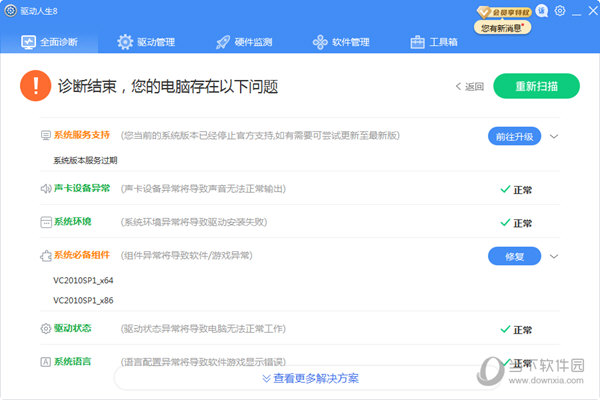Image resolution: width=600 pixels, height=400 pixels.
Task: Switch to 软件管理 tab
Action: tap(341, 42)
